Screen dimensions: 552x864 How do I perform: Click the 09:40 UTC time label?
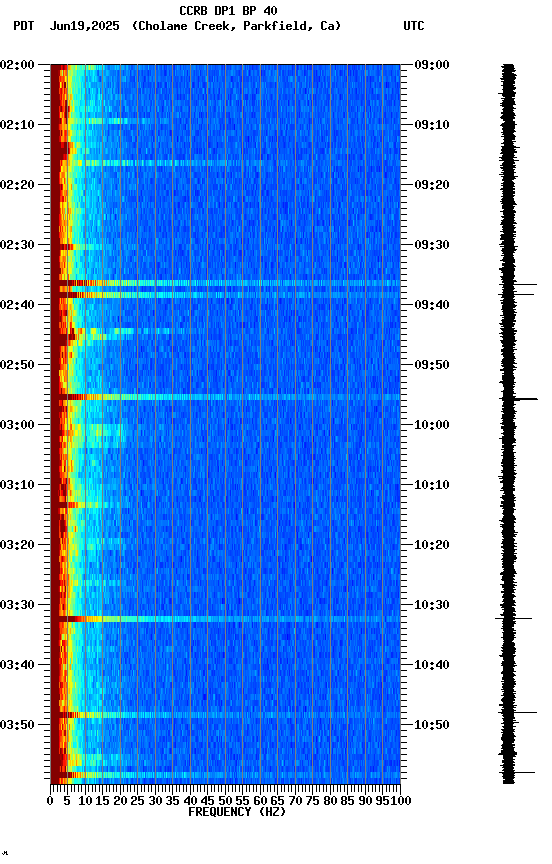[432, 305]
